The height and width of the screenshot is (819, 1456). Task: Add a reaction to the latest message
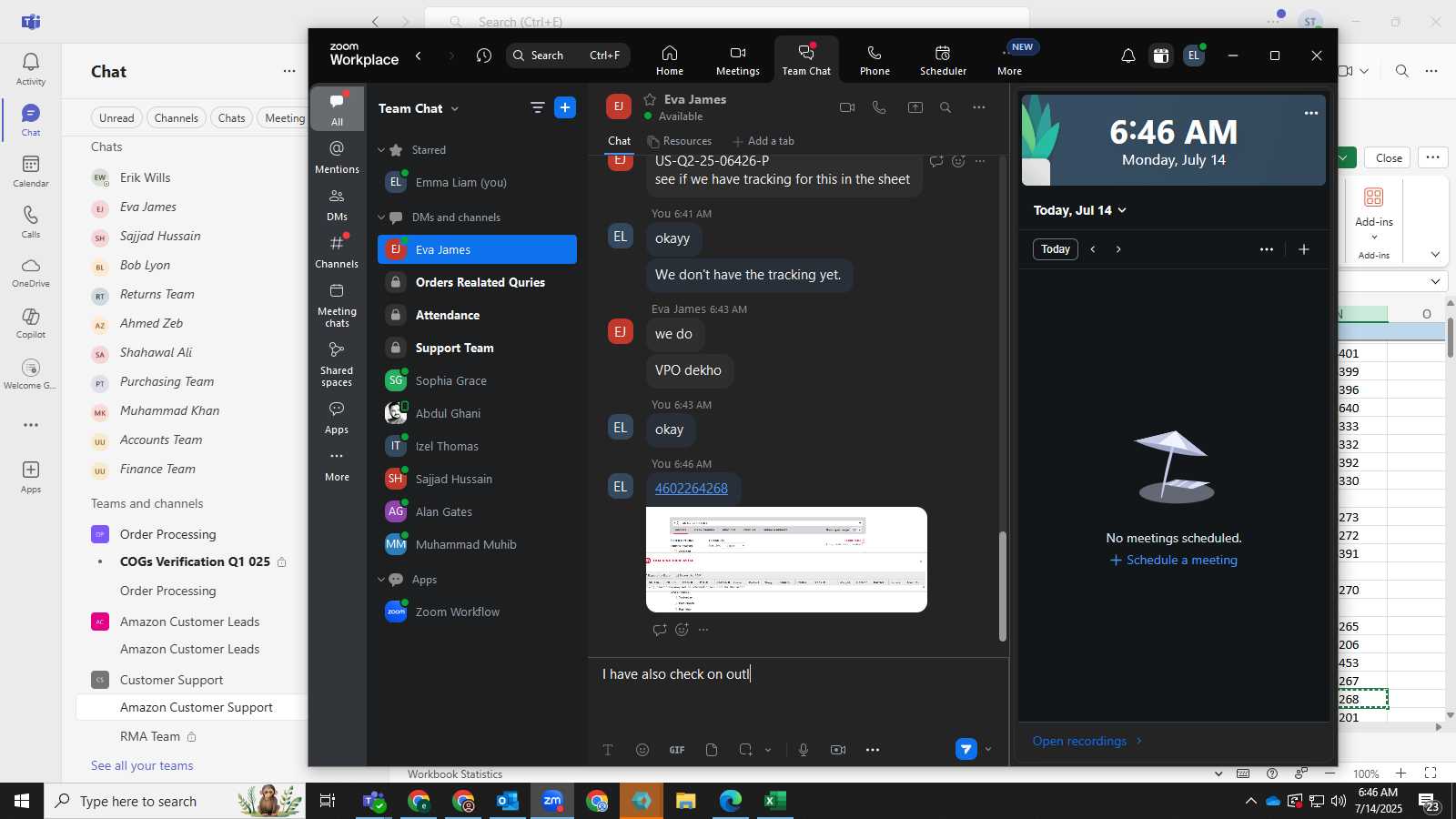(682, 630)
